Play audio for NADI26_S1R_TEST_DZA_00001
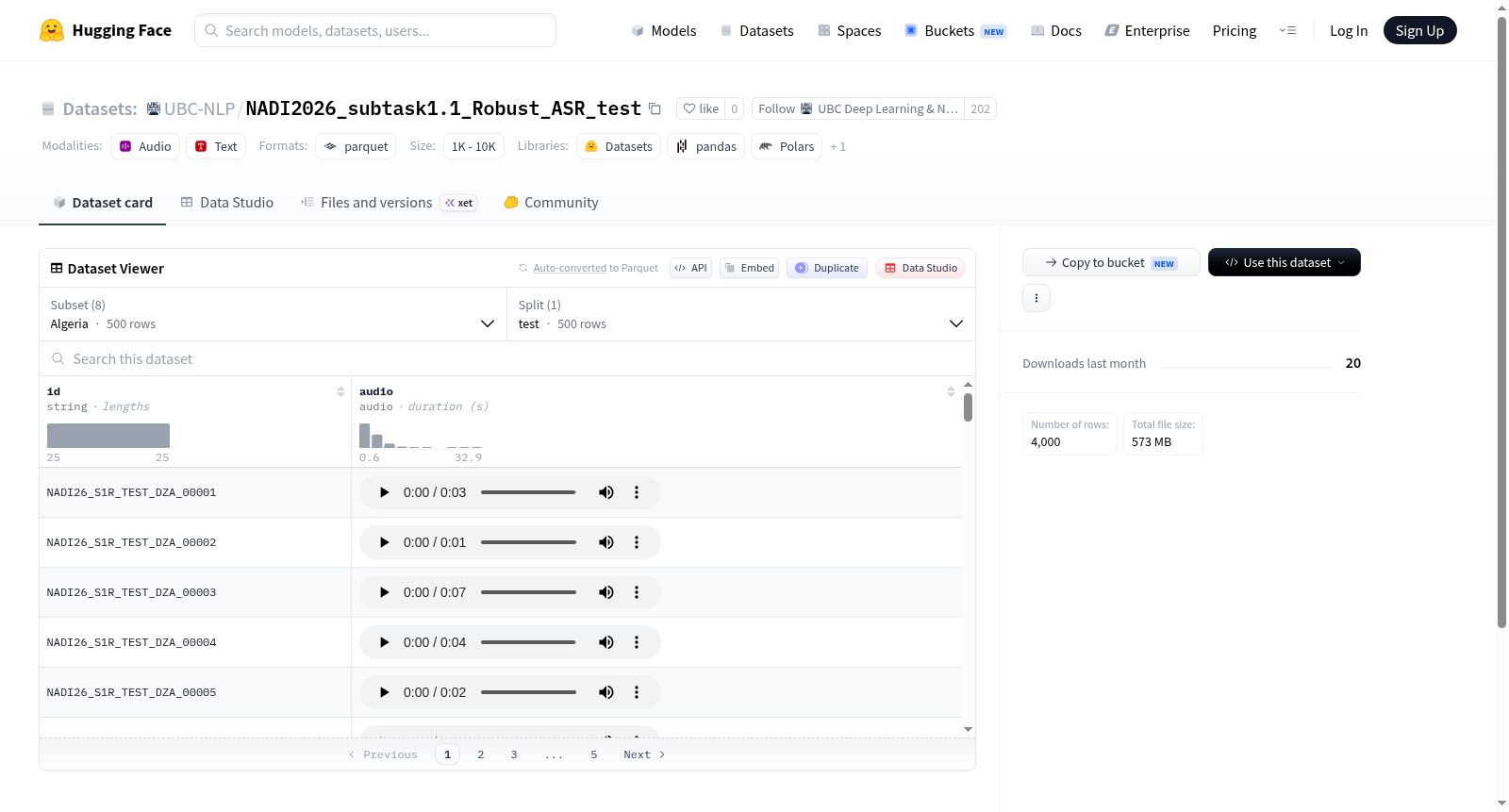The height and width of the screenshot is (812, 1509). [384, 492]
